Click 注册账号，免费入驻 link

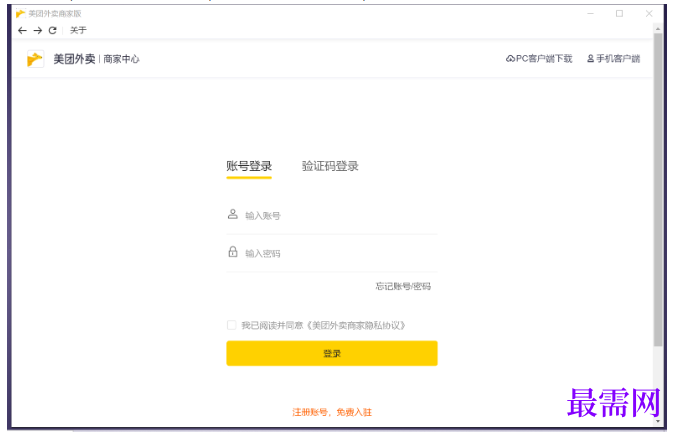(x=332, y=412)
